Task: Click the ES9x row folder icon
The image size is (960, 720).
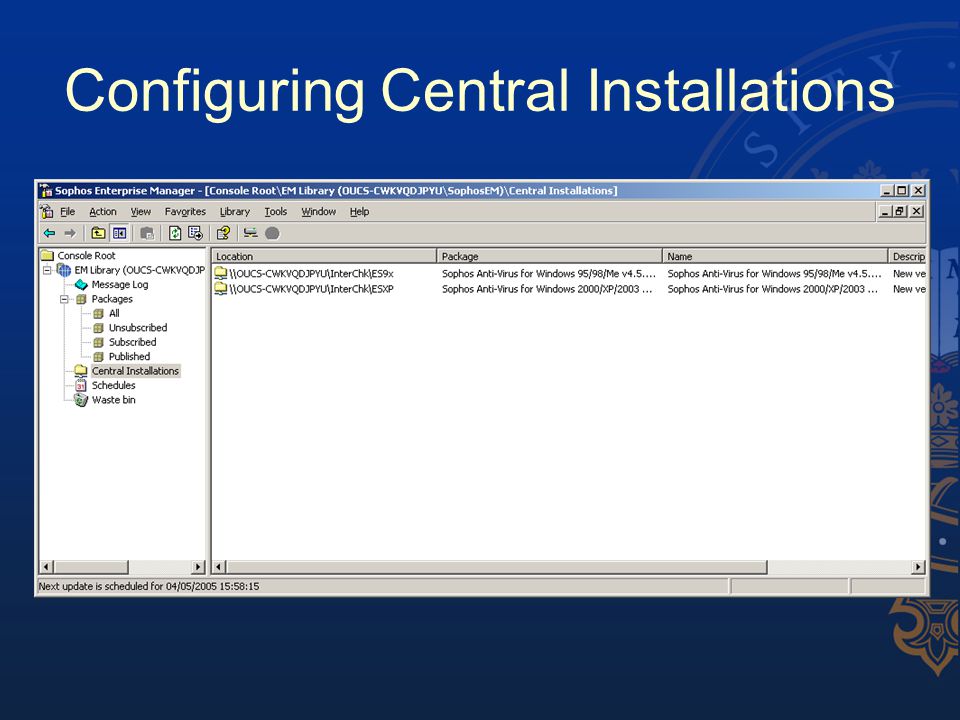Action: 221,273
